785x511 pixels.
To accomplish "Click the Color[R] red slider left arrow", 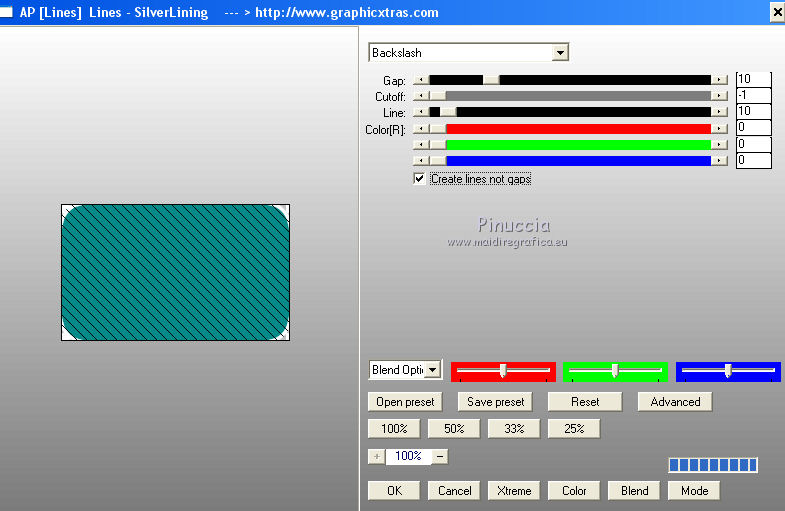I will coord(421,129).
